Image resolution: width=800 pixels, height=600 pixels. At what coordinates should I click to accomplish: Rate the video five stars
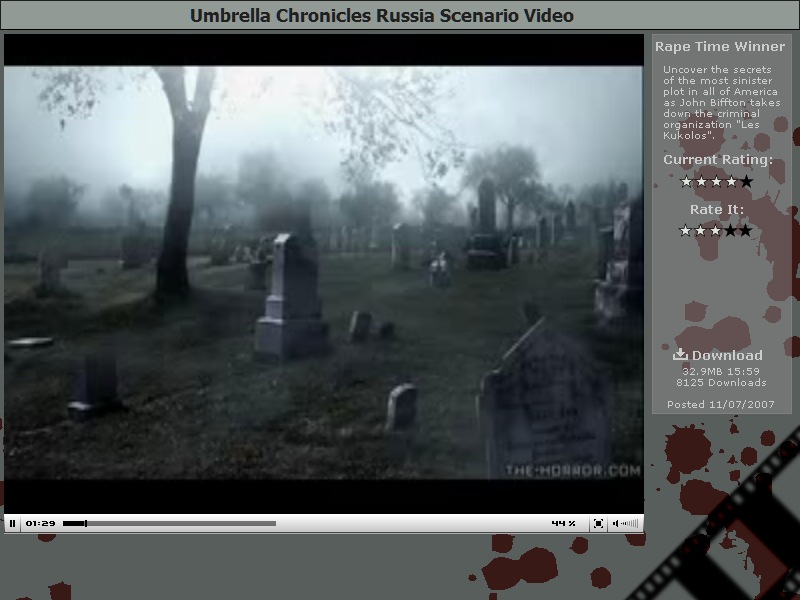point(746,230)
